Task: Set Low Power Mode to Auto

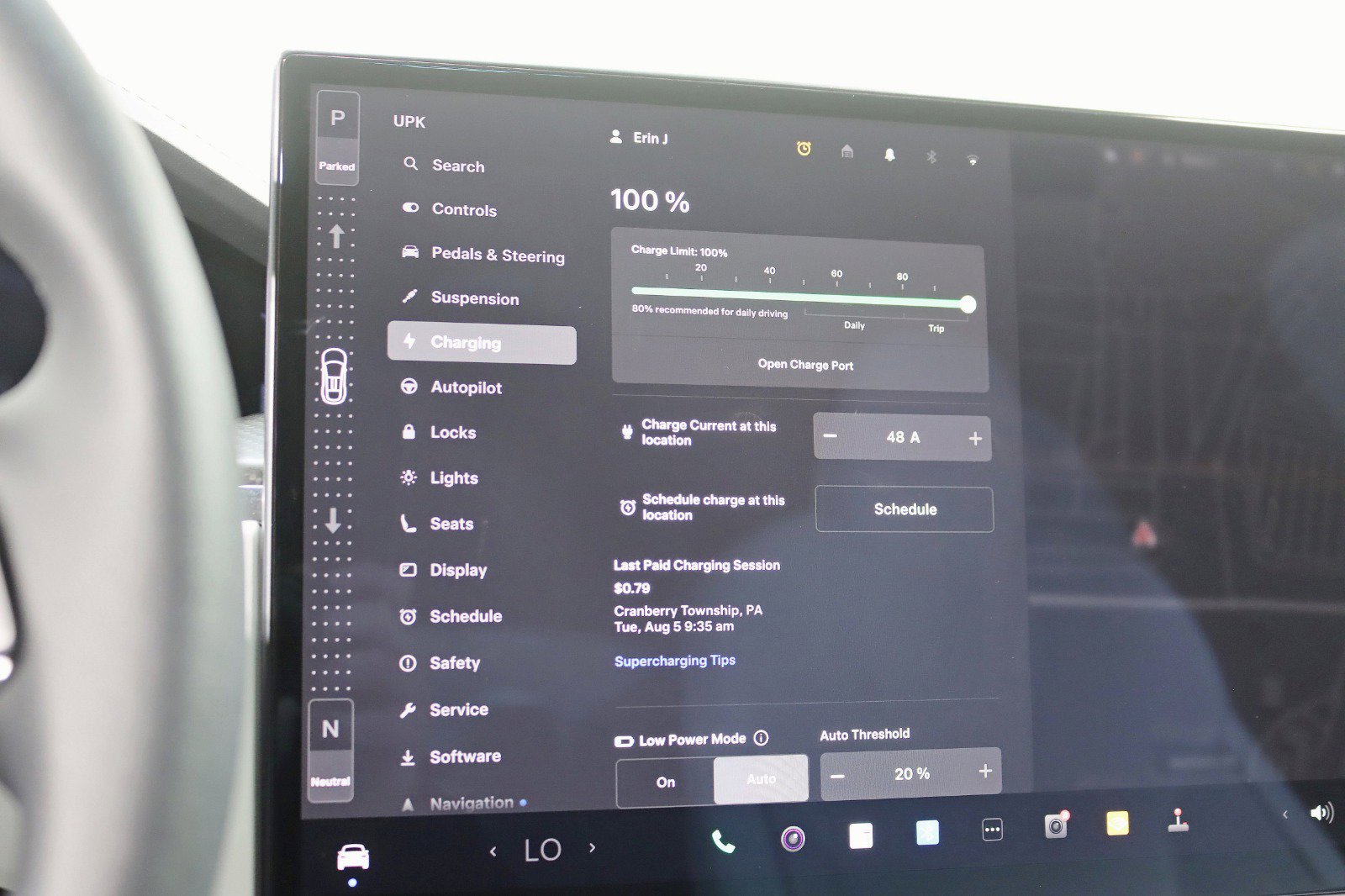Action: (760, 778)
